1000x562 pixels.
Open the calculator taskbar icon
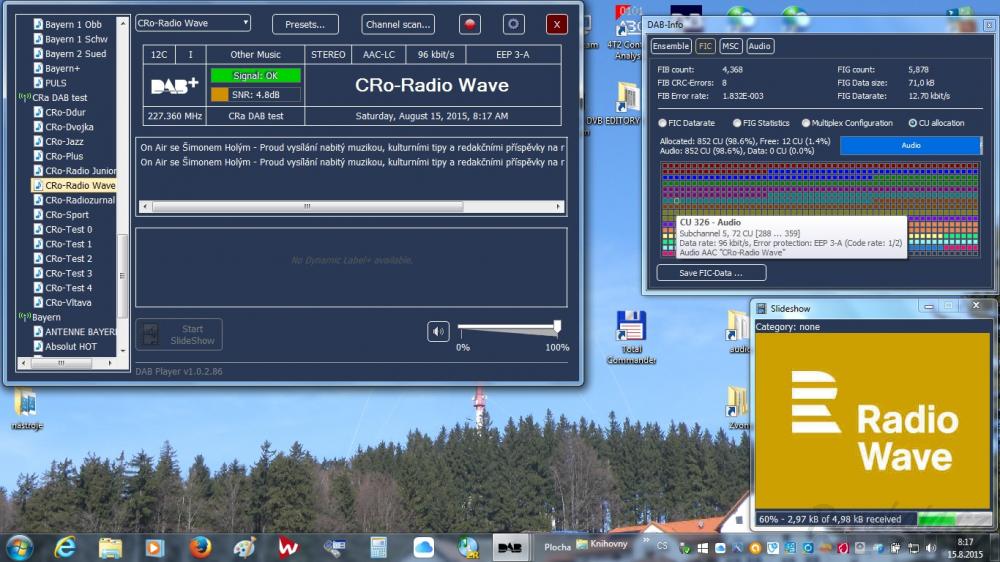378,547
